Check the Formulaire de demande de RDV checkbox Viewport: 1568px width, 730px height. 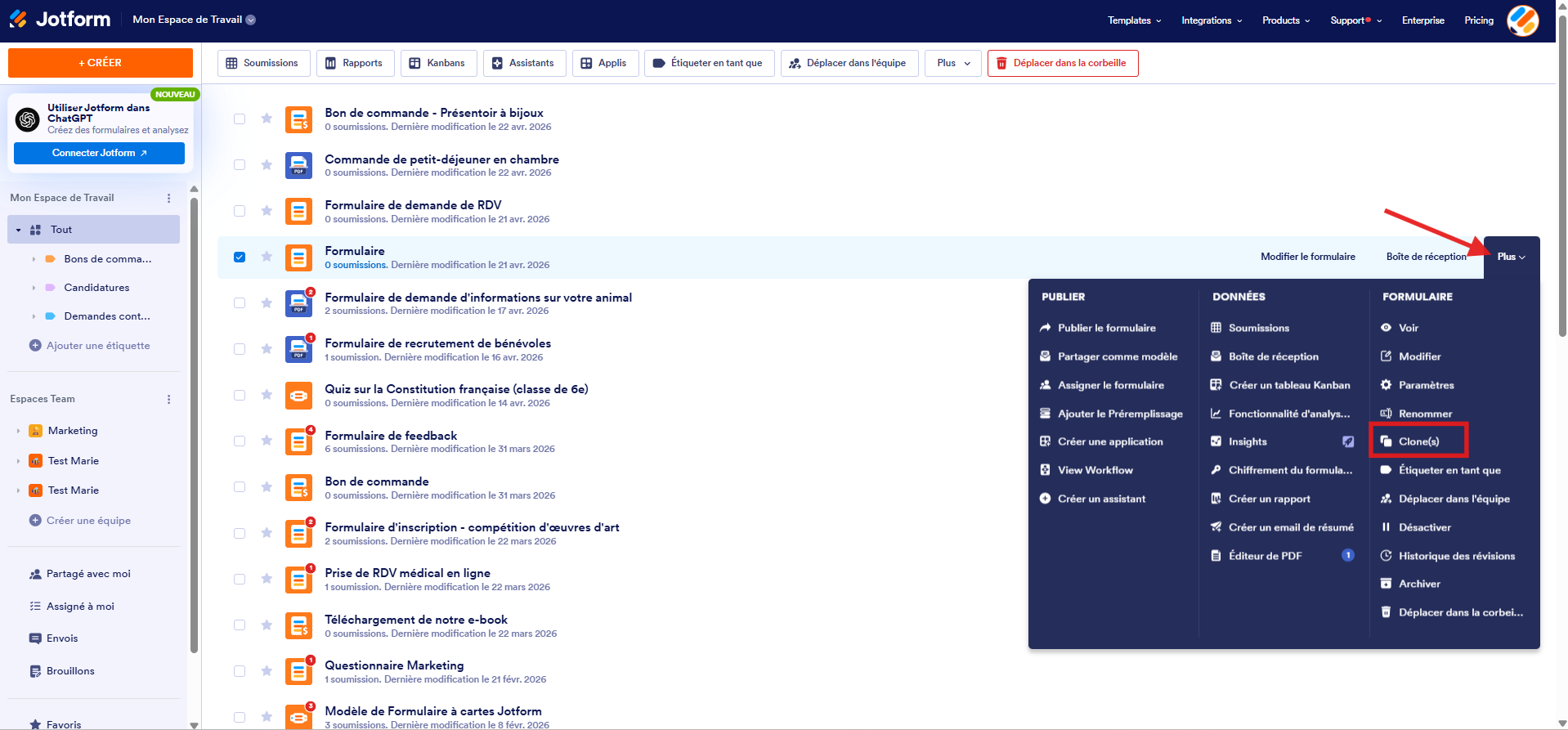240,211
